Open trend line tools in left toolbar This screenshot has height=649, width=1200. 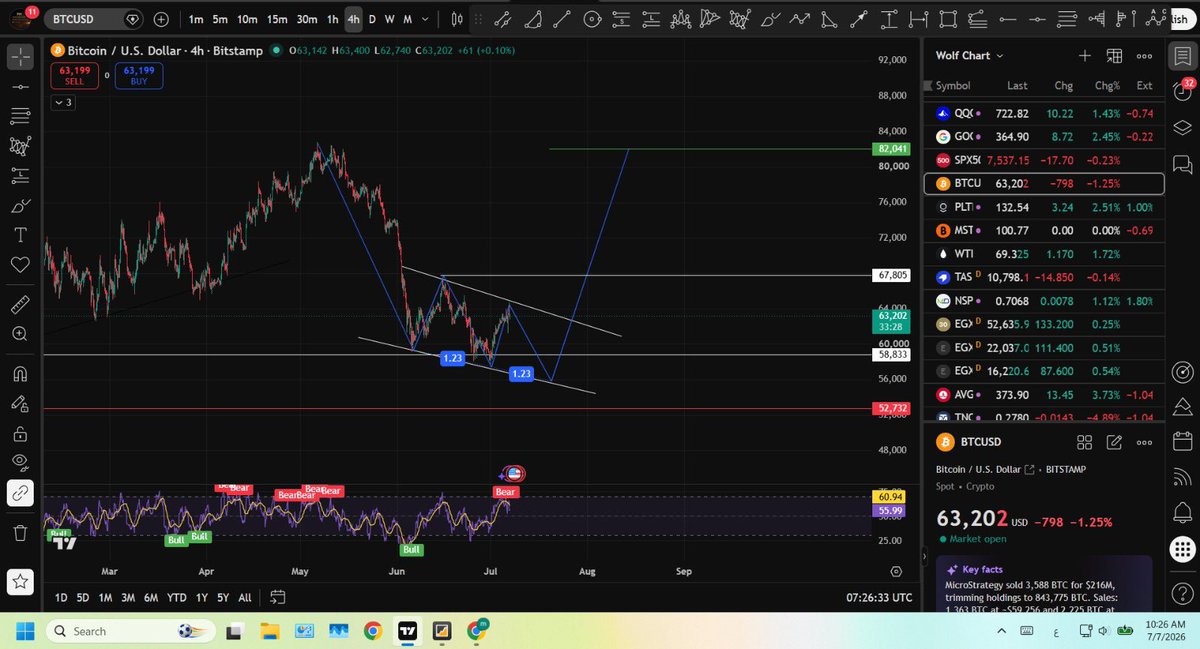(x=20, y=87)
